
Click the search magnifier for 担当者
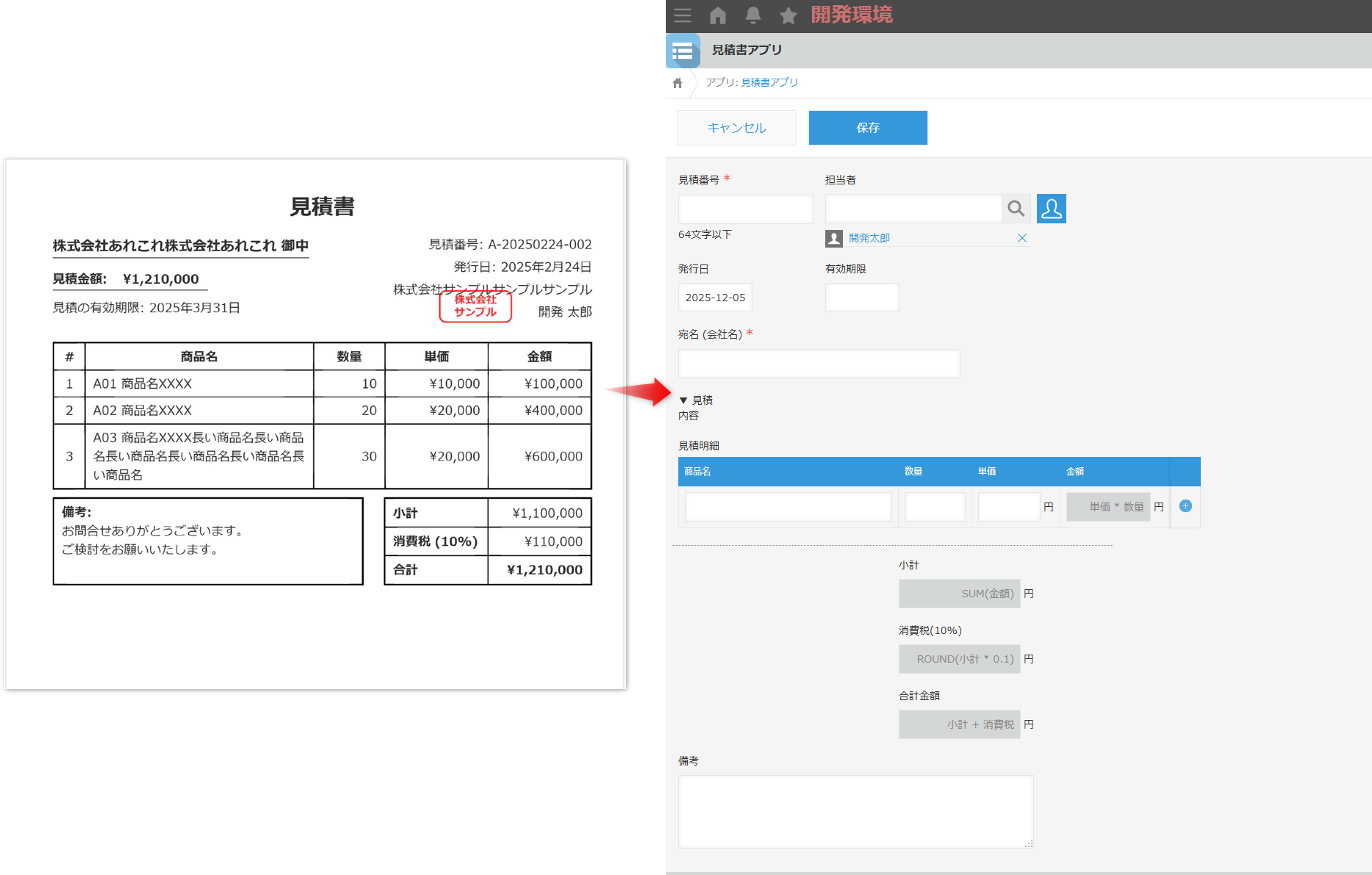click(1016, 209)
